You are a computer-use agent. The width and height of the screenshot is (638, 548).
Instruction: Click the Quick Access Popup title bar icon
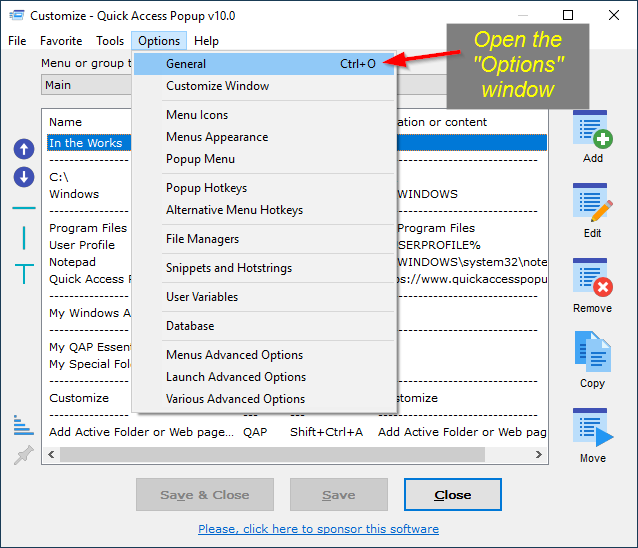point(17,15)
